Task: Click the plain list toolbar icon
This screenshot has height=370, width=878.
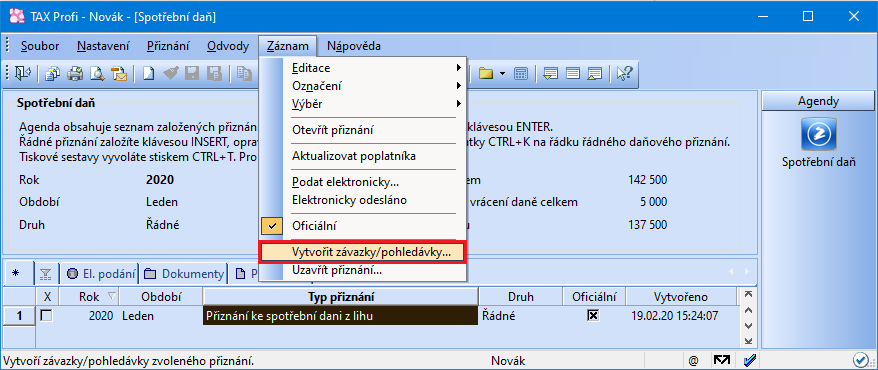Action: click(x=572, y=73)
